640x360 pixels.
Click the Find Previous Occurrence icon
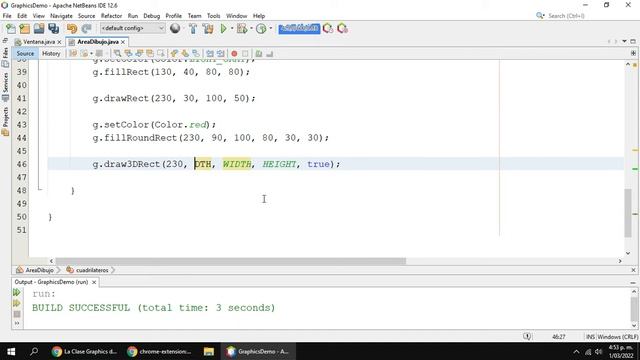click(x=128, y=53)
